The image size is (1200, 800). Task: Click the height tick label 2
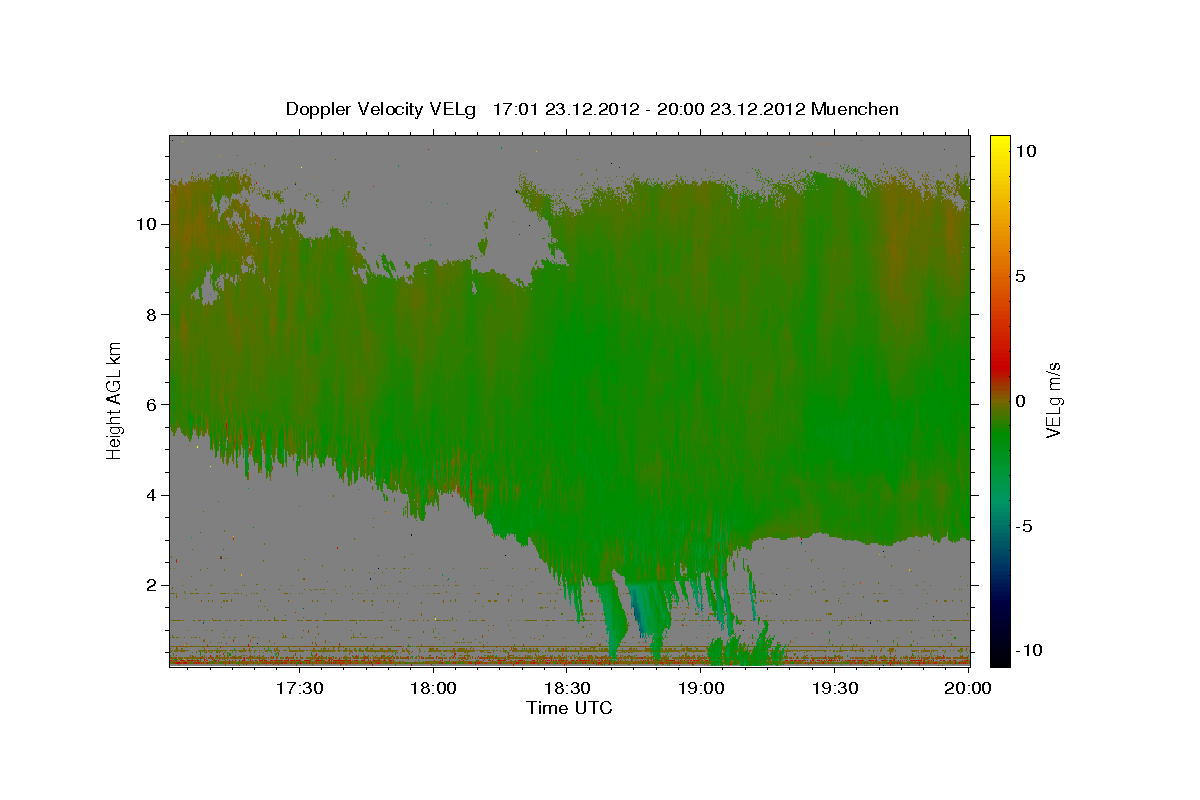point(151,585)
